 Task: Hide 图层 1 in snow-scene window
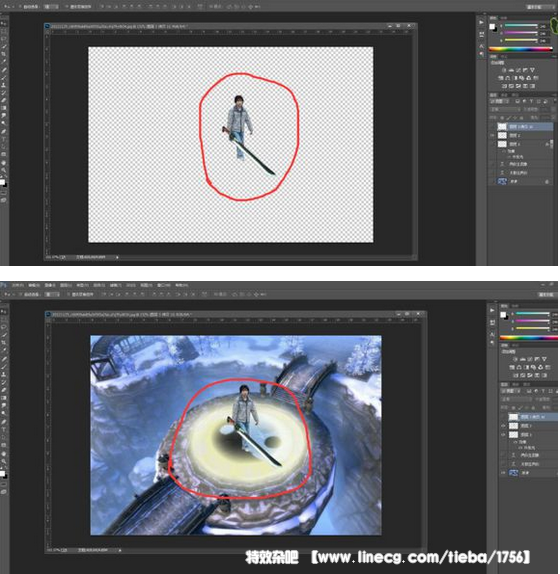[x=503, y=435]
